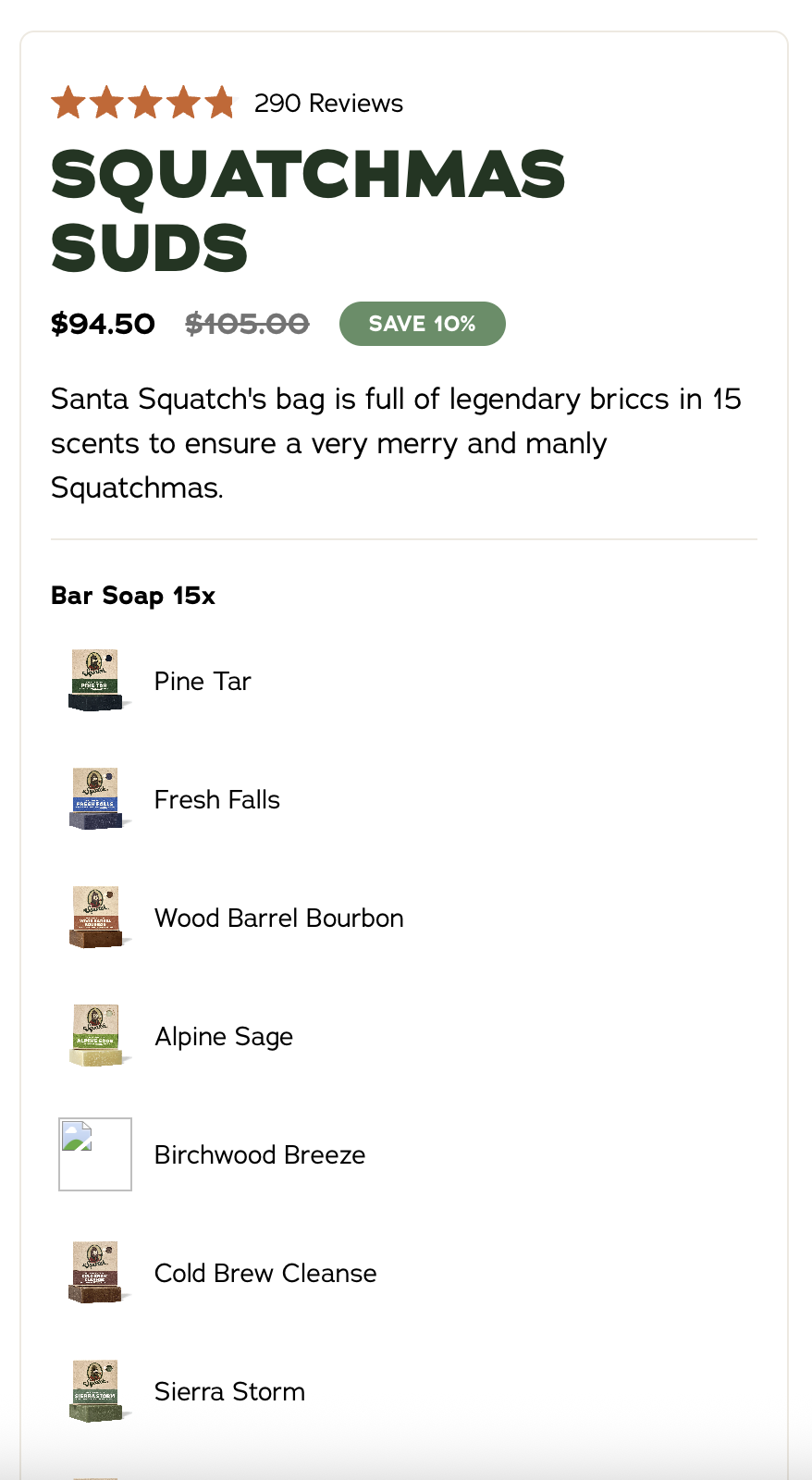Click the Birchwood Breeze text label
Viewport: 812px width, 1480px height.
click(x=260, y=1154)
